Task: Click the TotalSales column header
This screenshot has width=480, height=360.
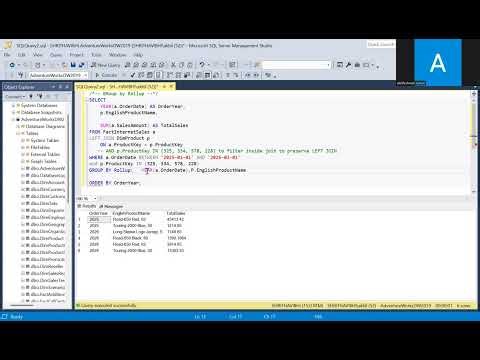Action: pos(176,213)
